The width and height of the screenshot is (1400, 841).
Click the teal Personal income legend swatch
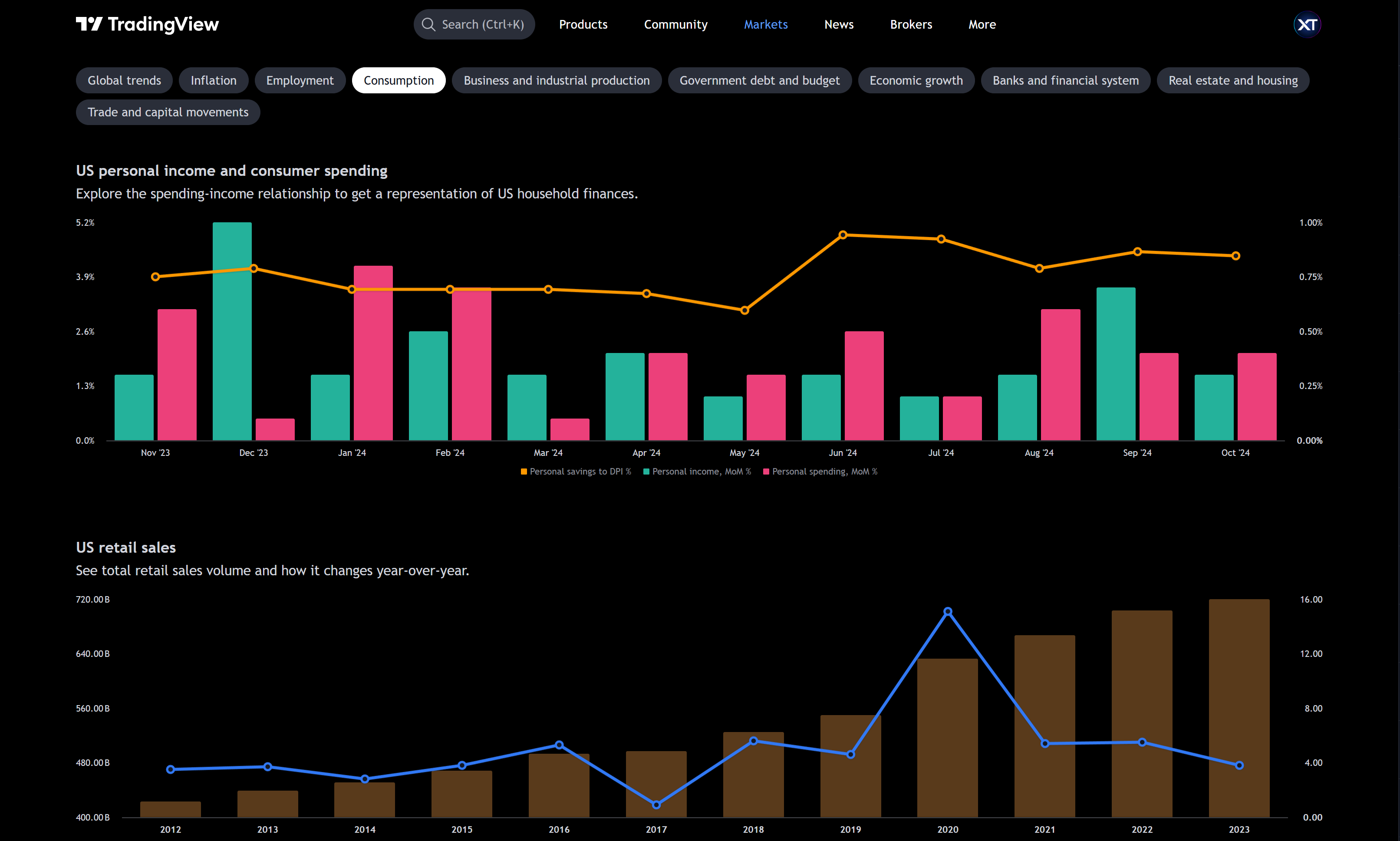pos(646,472)
